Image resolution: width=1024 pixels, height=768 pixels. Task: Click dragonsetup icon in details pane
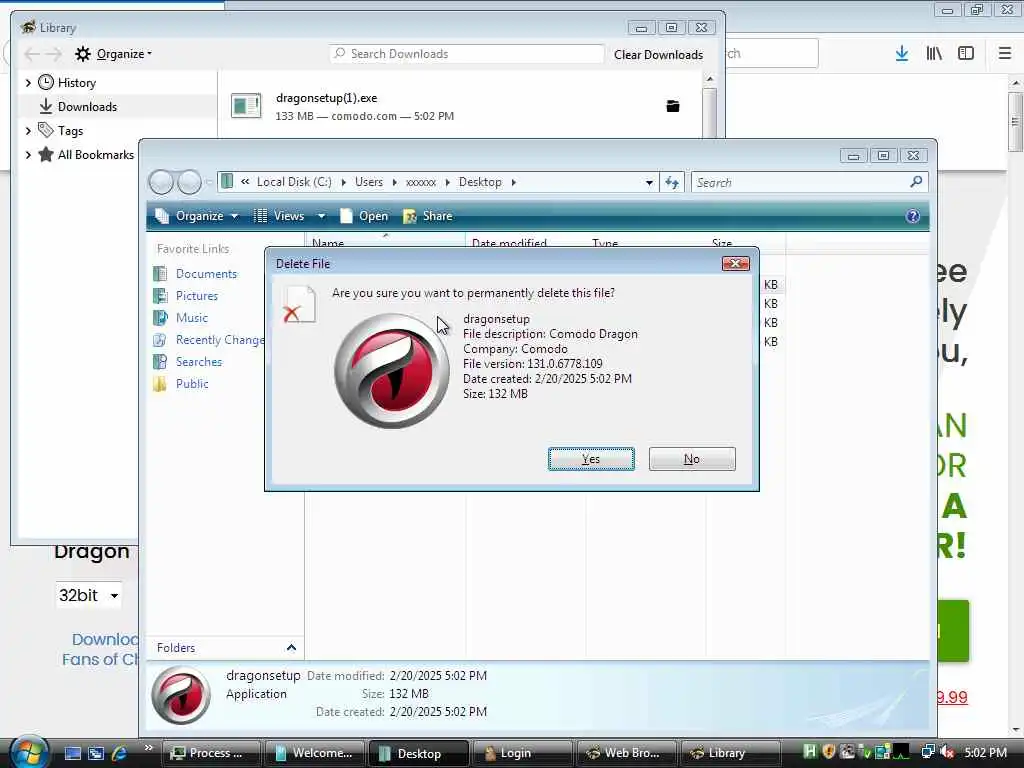181,696
